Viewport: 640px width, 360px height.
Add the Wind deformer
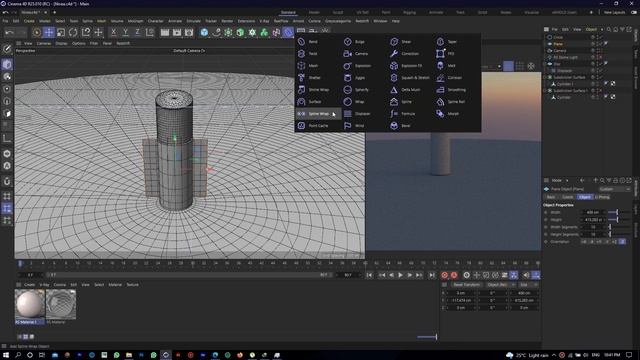354,126
